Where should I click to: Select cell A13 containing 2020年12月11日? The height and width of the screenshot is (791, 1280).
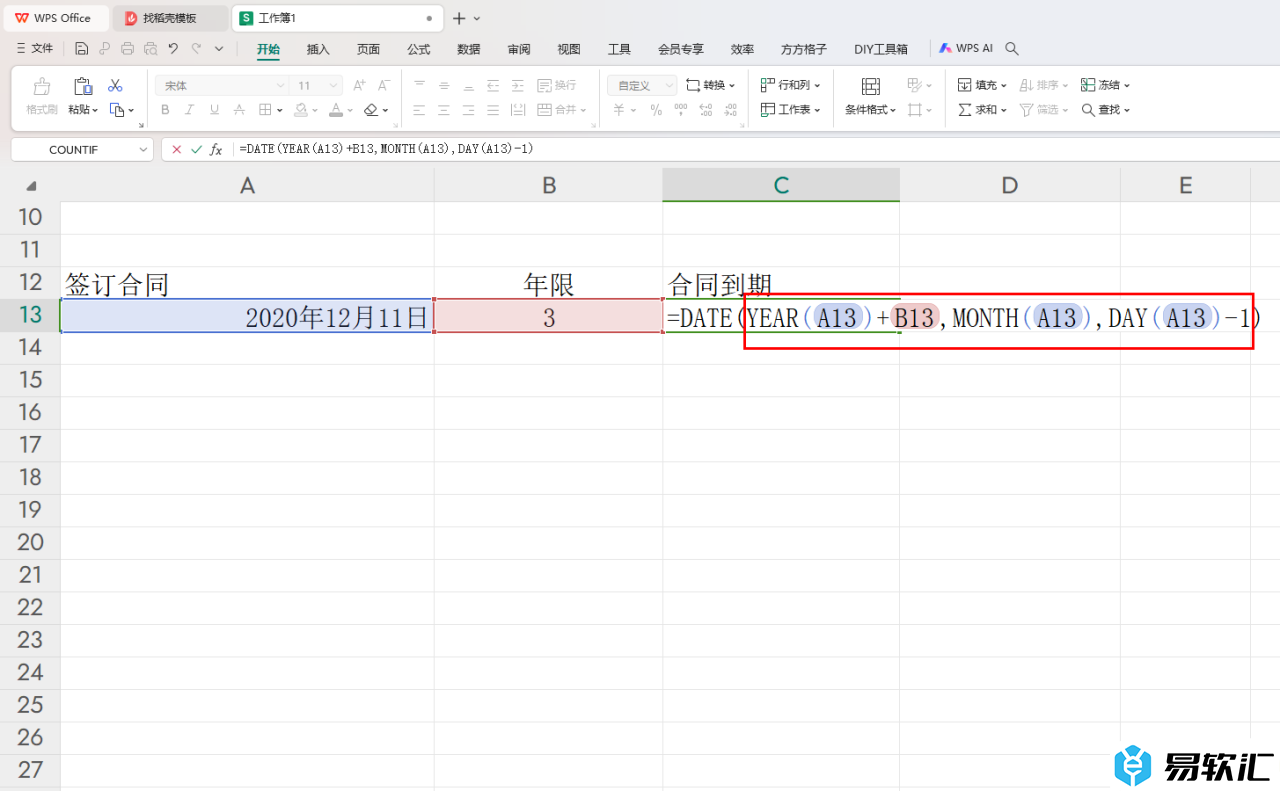pos(247,316)
